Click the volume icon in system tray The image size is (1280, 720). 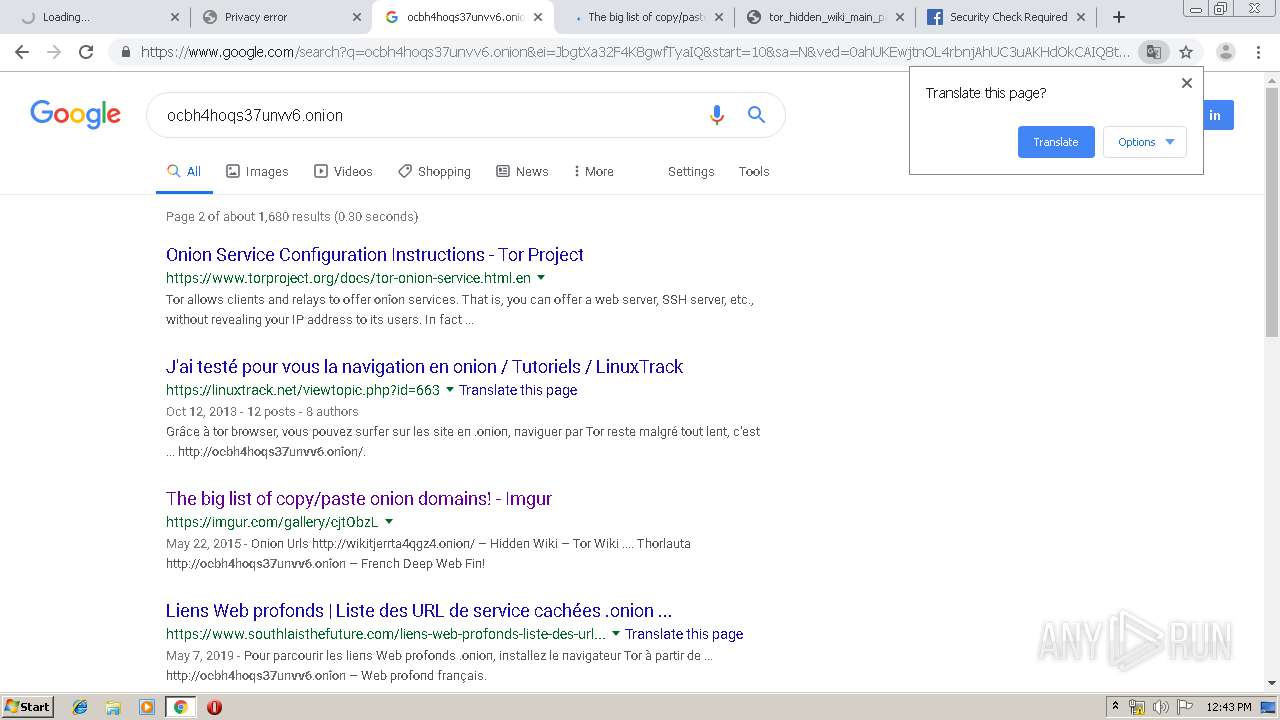click(1161, 707)
